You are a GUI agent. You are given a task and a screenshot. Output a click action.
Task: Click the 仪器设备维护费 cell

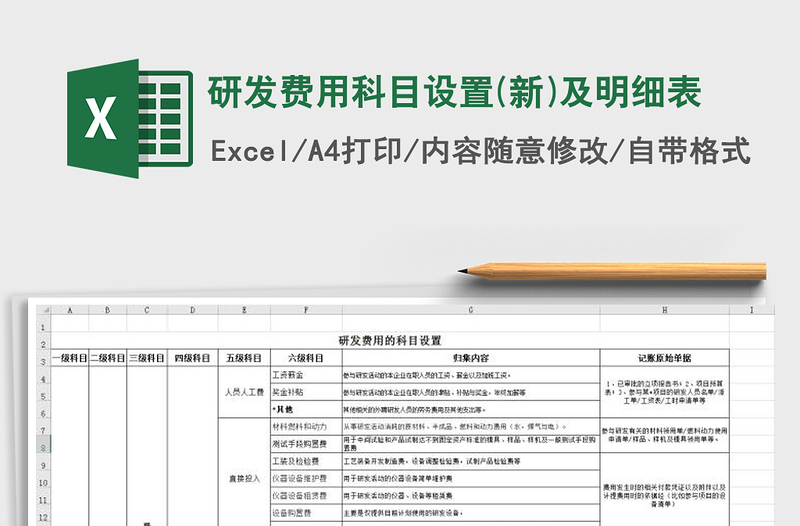306,479
